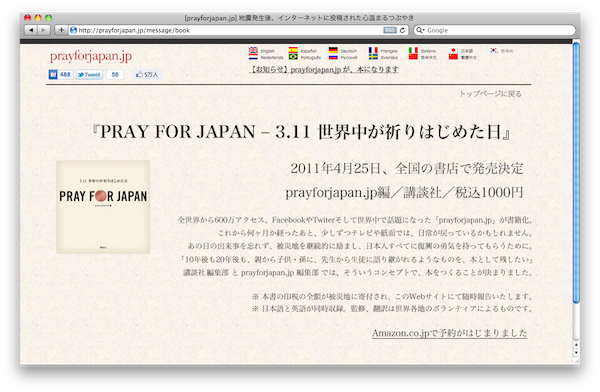Switch language to Deutsch link
Image resolution: width=600 pixels, height=392 pixels.
(349, 51)
